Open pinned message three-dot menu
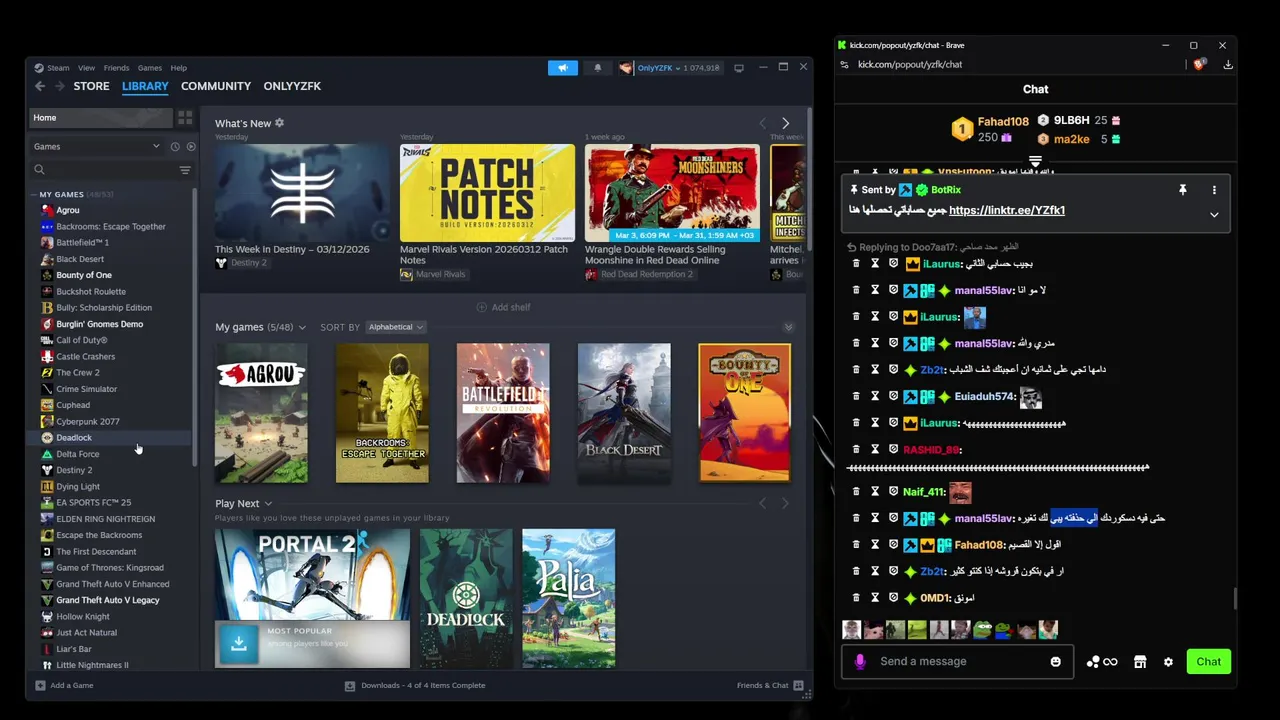This screenshot has height=720, width=1280. point(1214,190)
